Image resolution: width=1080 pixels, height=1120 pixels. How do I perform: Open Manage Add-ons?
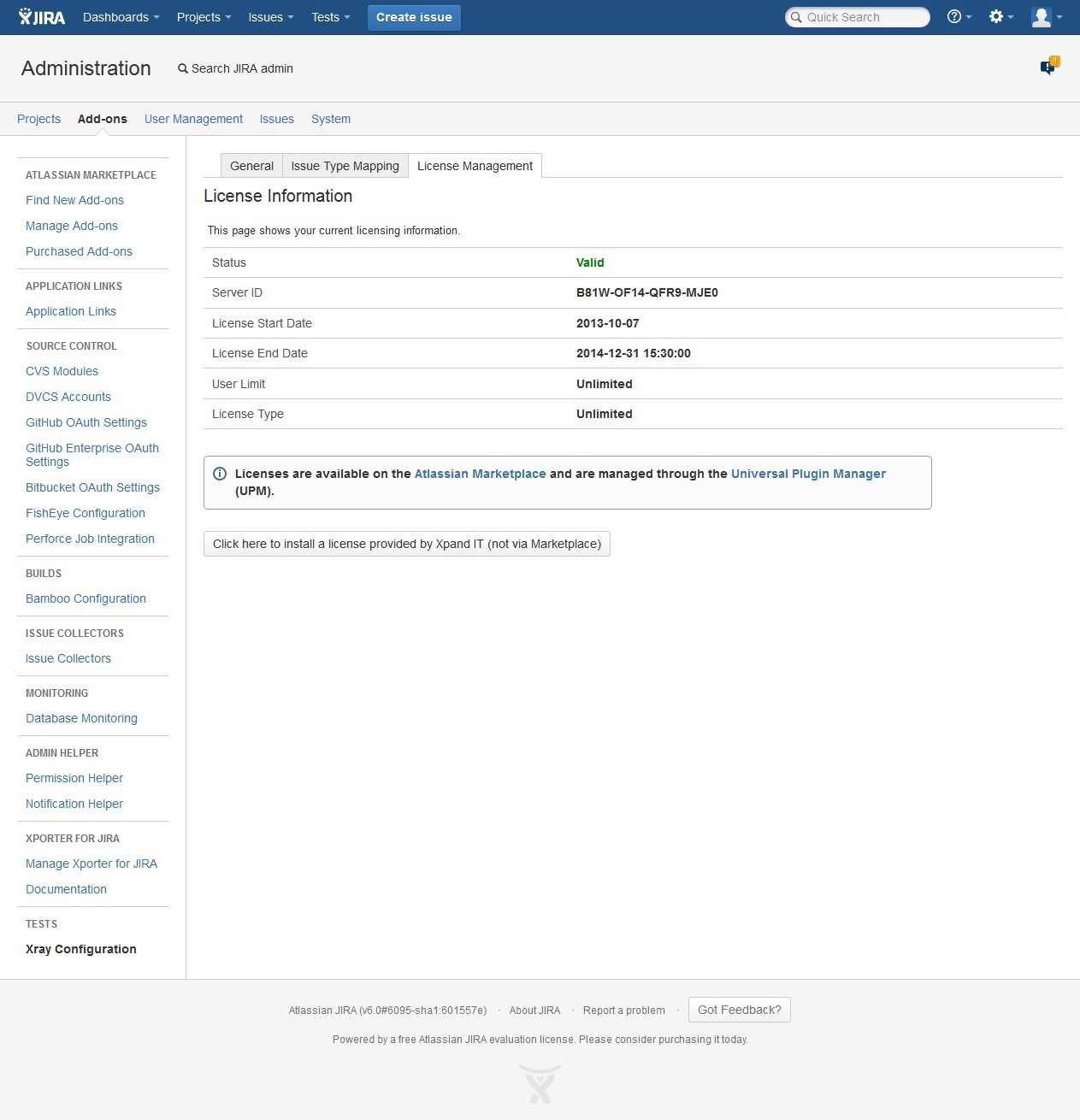click(x=72, y=226)
